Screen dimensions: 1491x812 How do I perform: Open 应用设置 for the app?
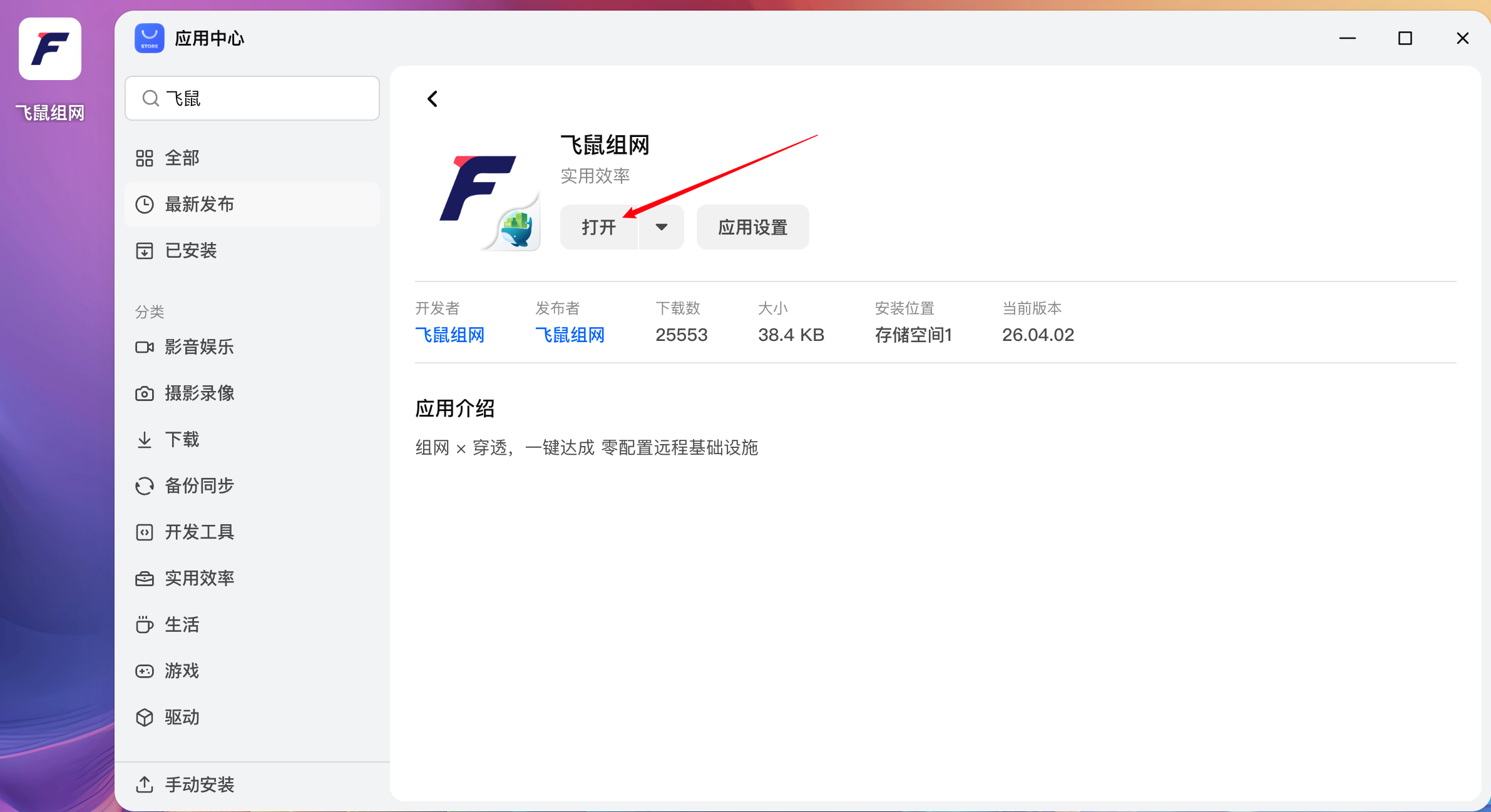pyautogui.click(x=753, y=227)
